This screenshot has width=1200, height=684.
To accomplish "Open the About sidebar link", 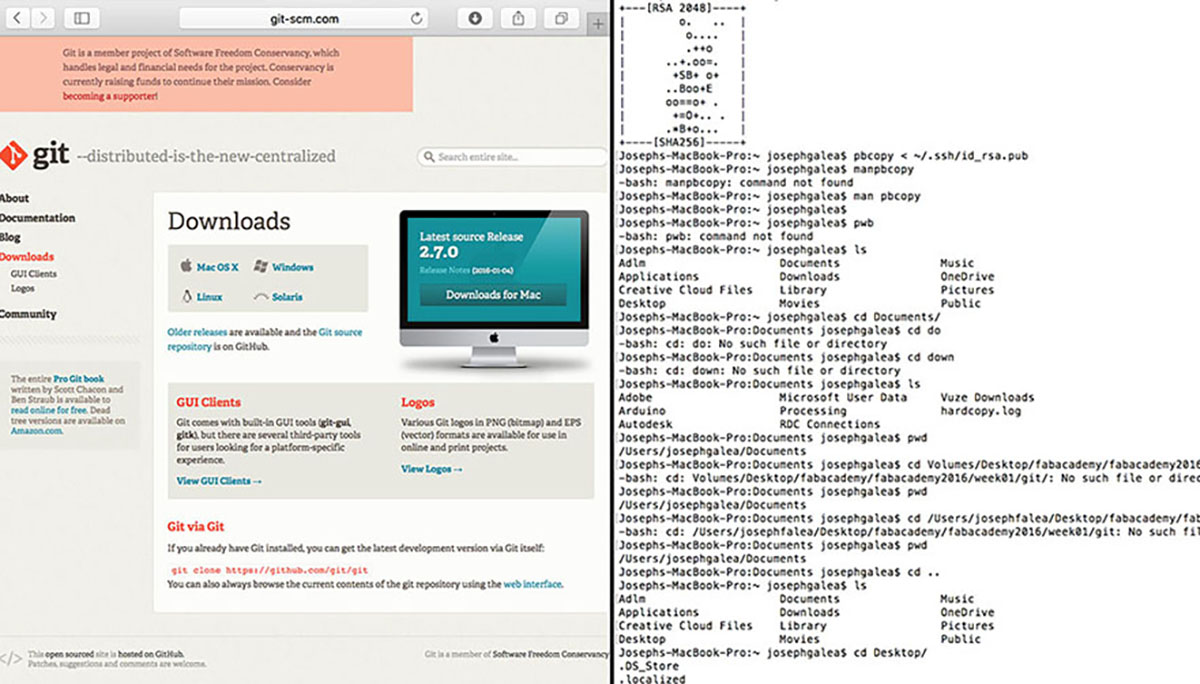I will click(x=14, y=198).
